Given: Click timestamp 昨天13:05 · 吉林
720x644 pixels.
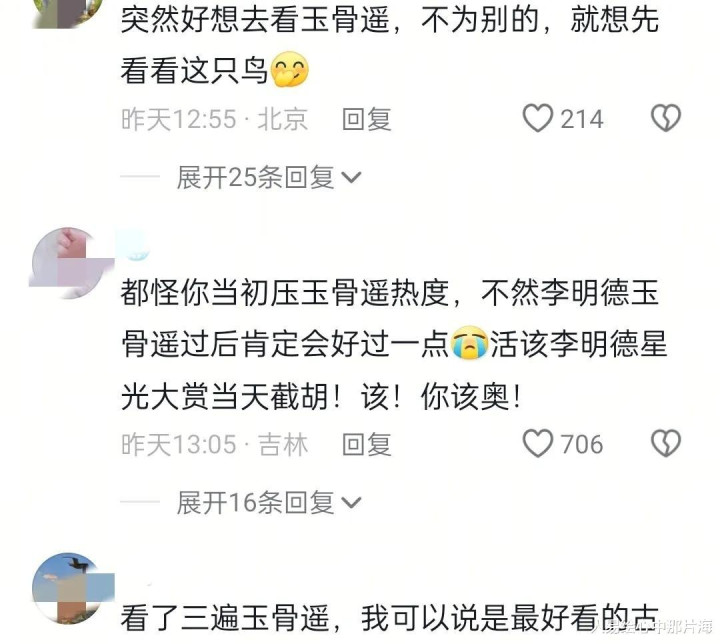Looking at the screenshot, I should coord(214,445).
